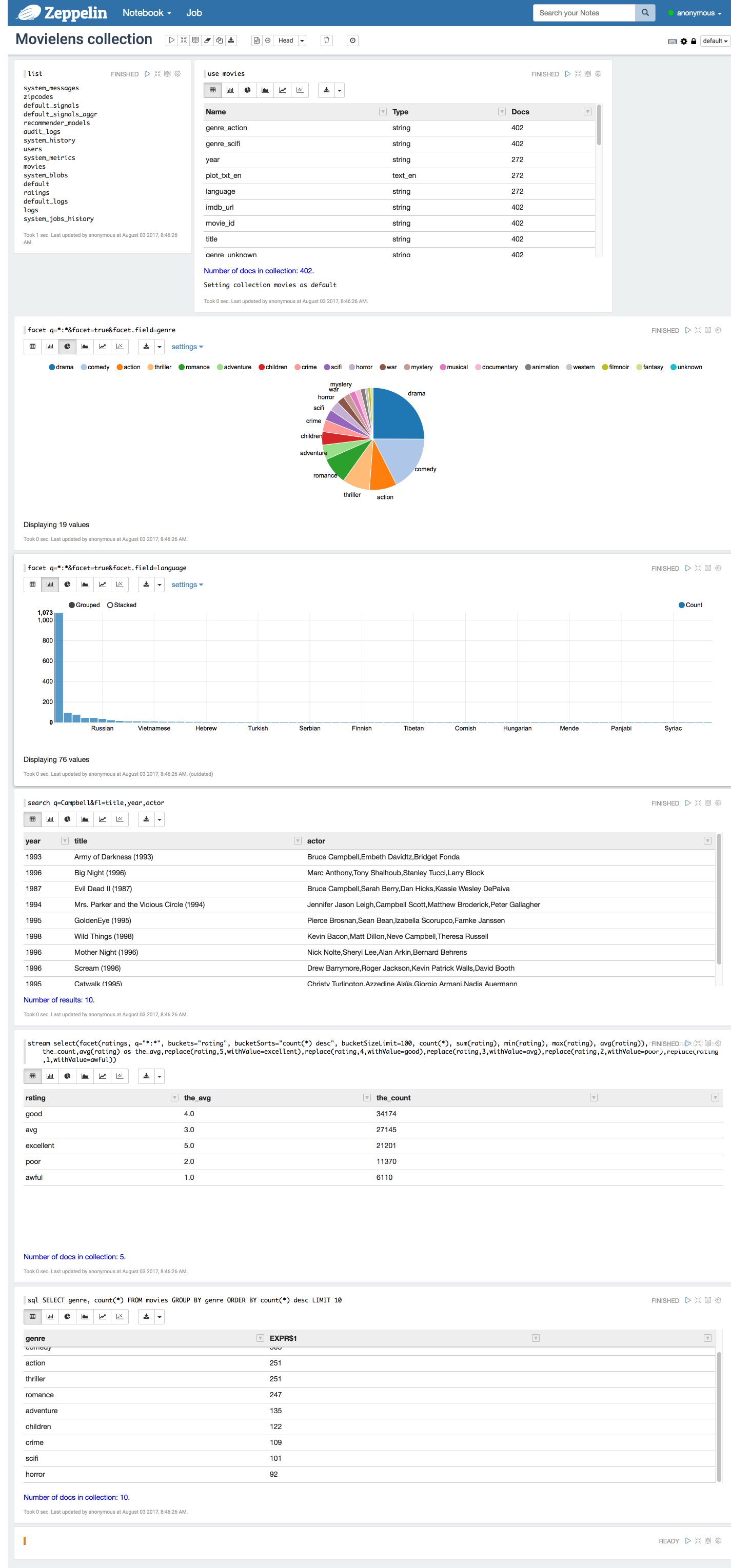Show keyboard shortcuts list
The width and height of the screenshot is (731, 1568).
tap(673, 42)
